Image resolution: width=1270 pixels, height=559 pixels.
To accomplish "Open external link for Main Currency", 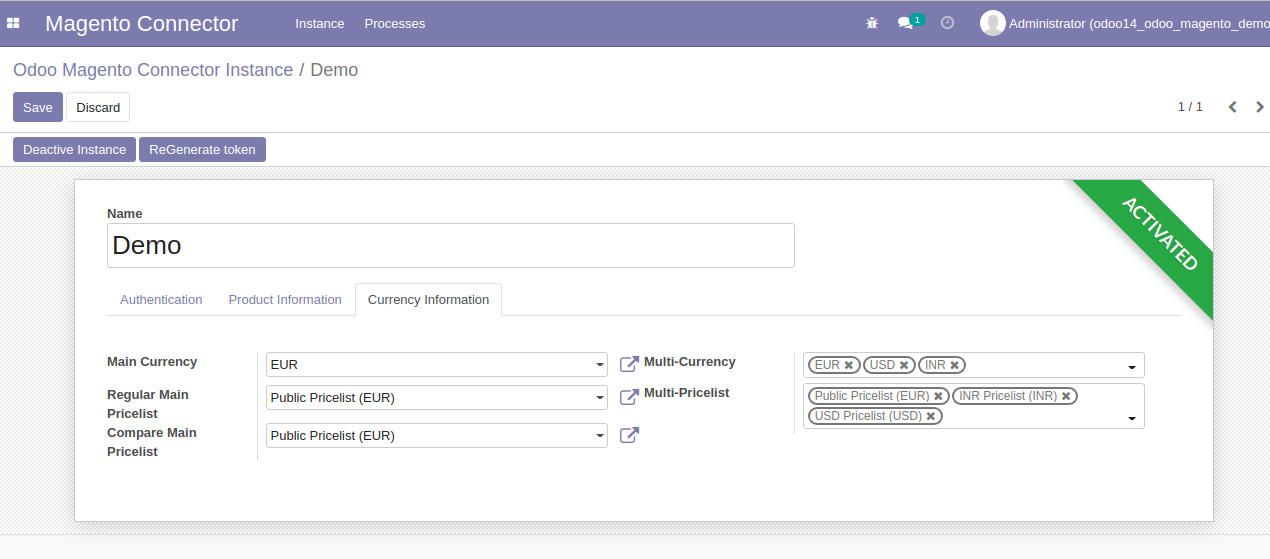I will coord(629,364).
